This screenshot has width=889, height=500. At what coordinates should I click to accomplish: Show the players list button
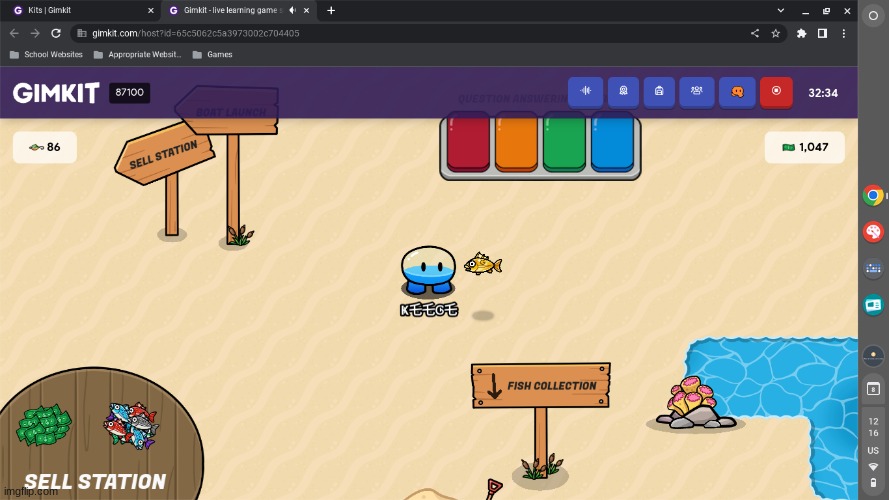pyautogui.click(x=697, y=92)
